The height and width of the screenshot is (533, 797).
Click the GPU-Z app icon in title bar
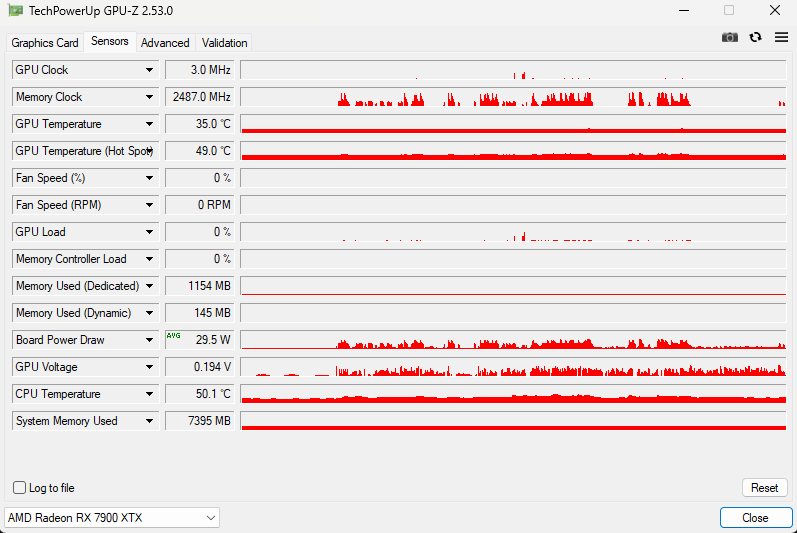point(15,10)
